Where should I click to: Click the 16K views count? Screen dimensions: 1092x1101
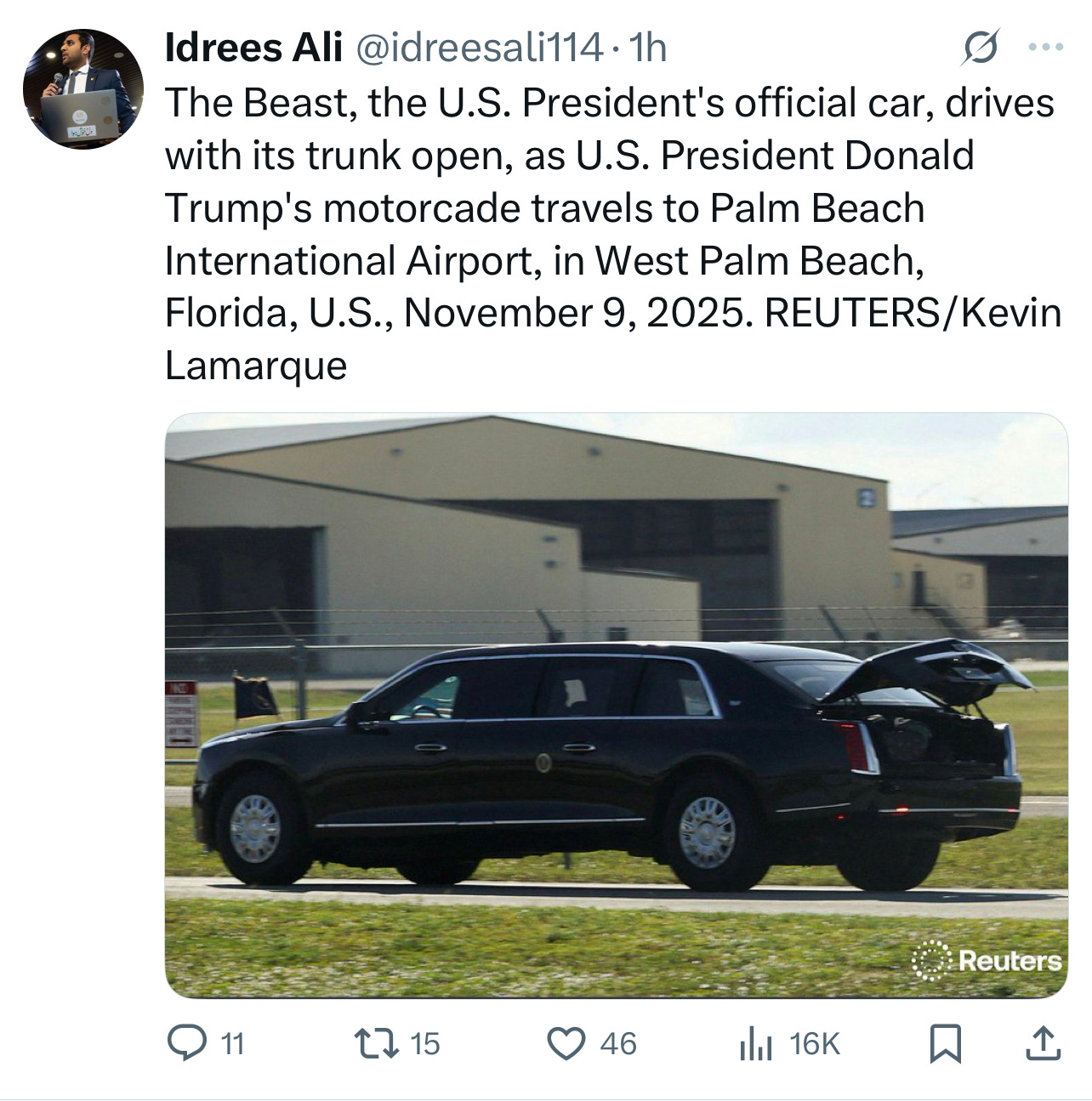pyautogui.click(x=814, y=1044)
